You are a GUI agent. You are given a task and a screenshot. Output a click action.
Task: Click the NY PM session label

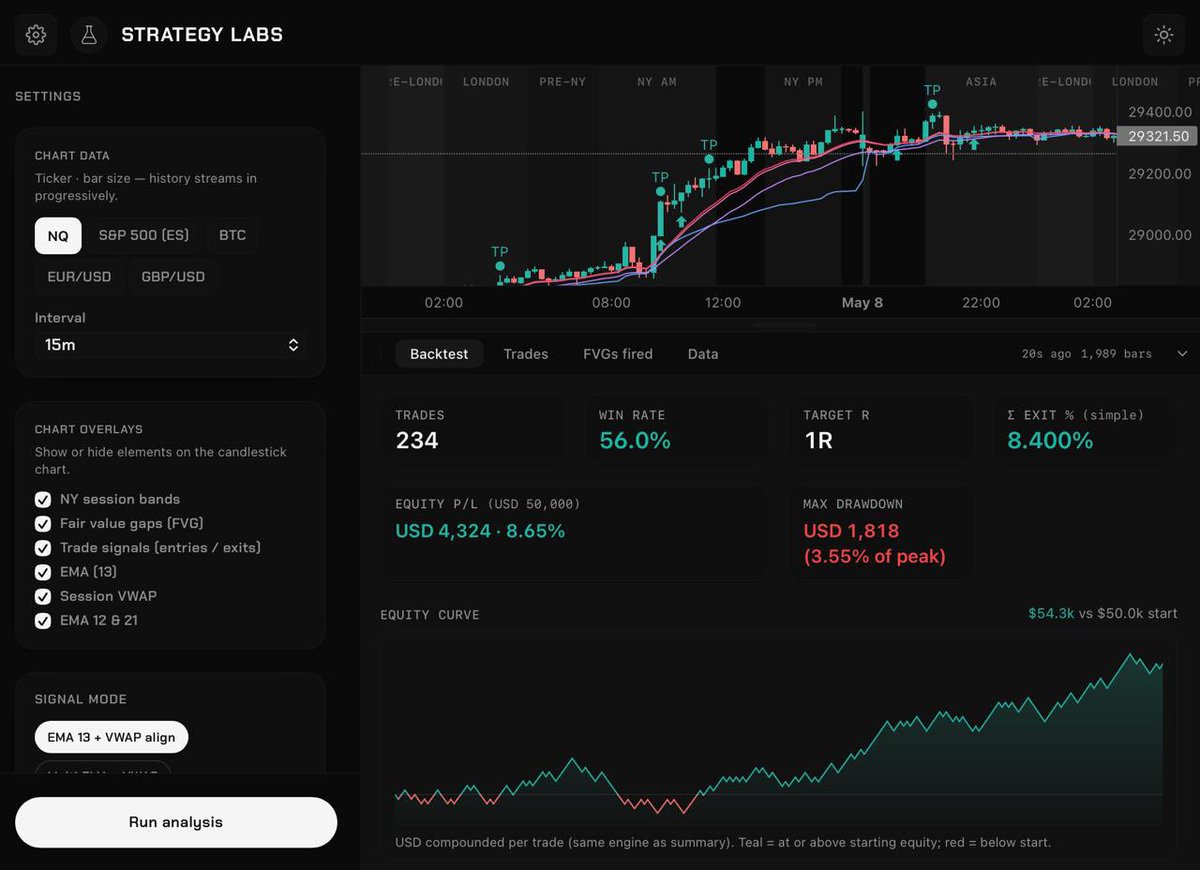point(803,82)
